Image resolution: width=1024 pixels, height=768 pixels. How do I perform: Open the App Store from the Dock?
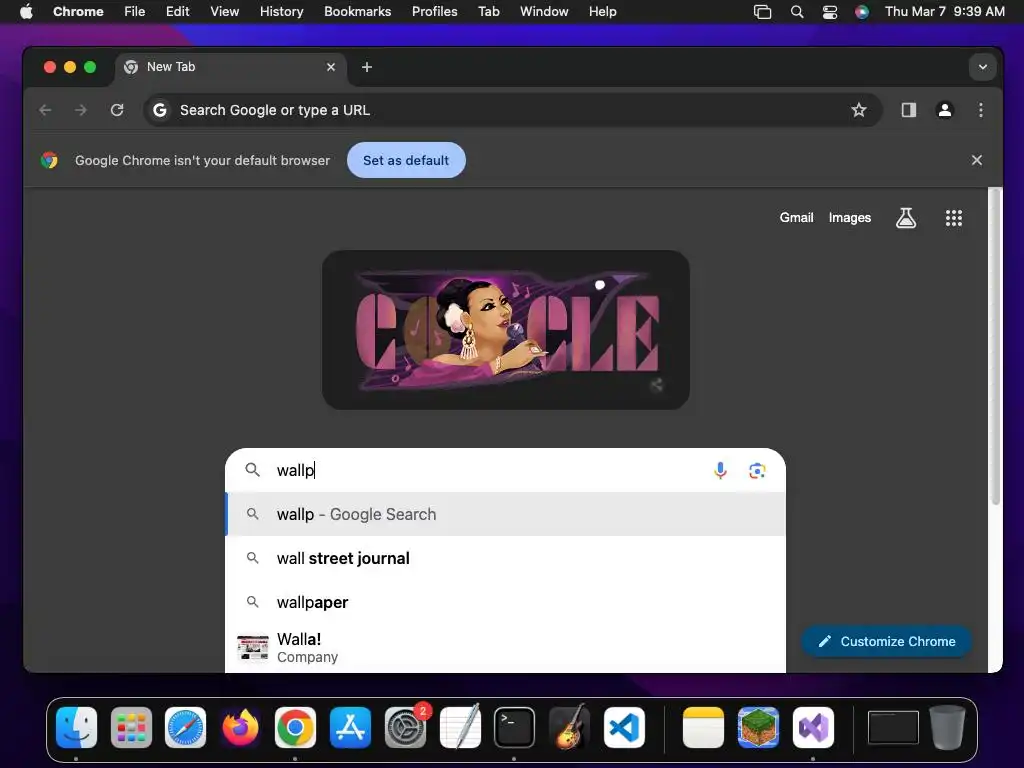(x=350, y=728)
